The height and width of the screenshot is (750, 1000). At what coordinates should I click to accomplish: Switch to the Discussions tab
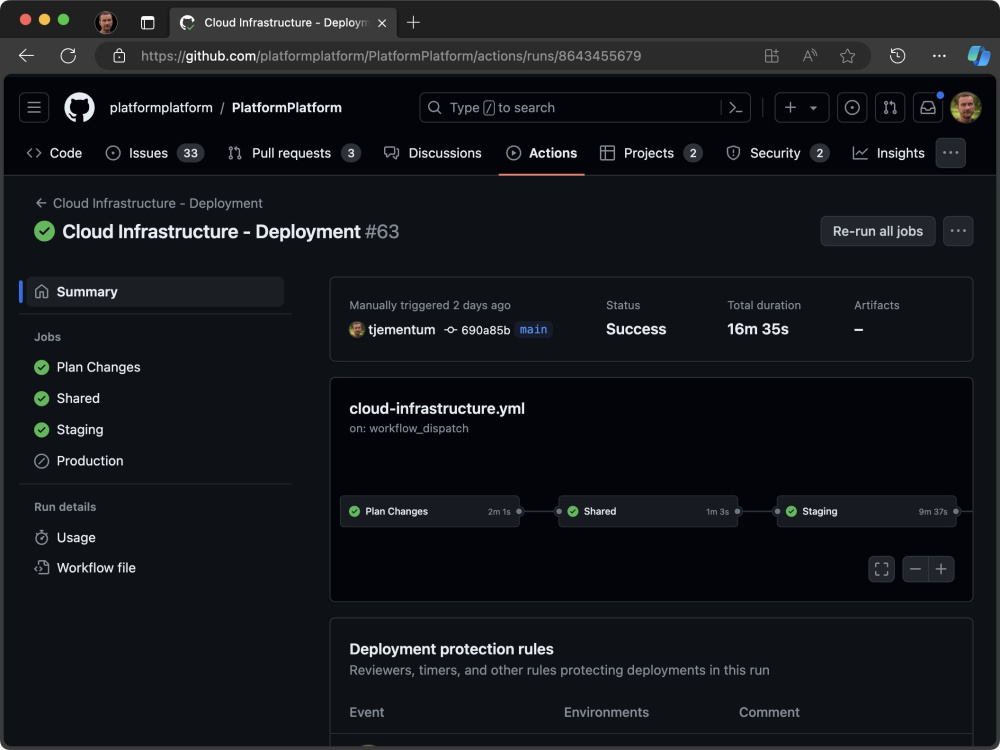coord(432,153)
